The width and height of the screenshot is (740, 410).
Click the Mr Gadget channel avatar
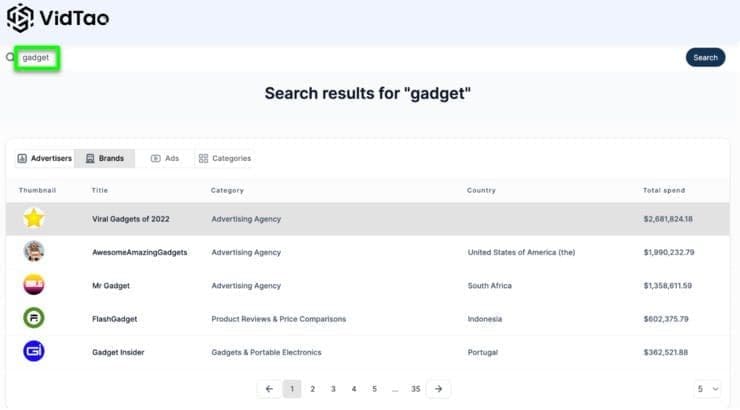tap(34, 284)
